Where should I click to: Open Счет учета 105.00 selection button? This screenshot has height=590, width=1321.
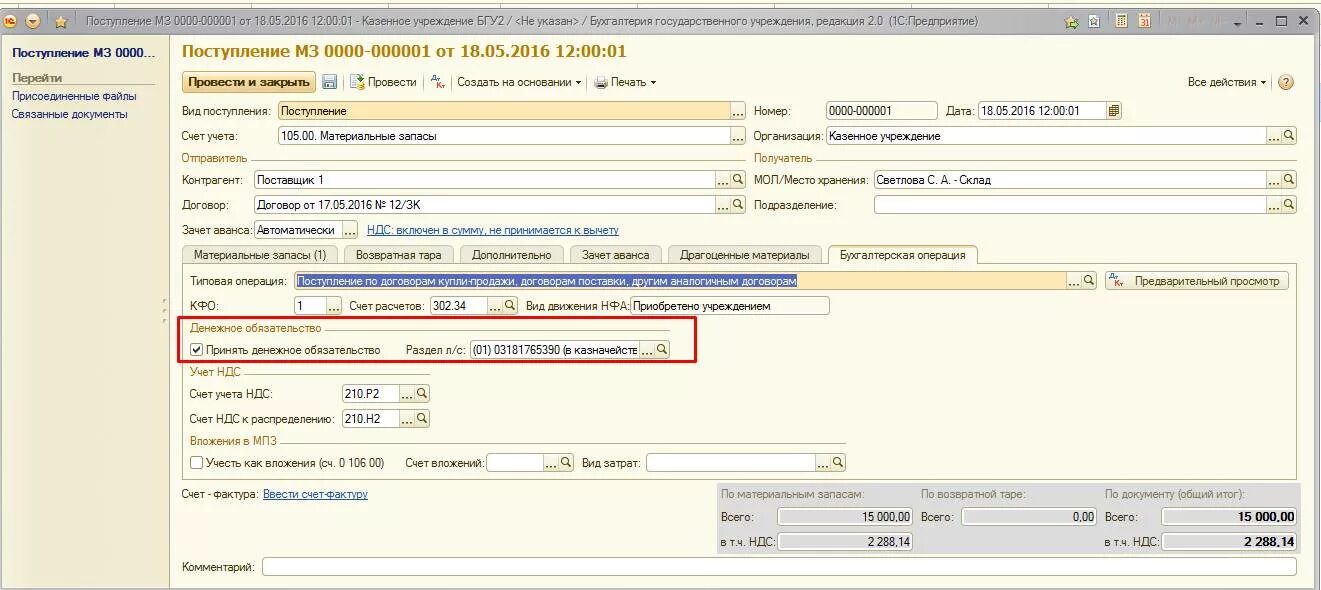pos(738,136)
